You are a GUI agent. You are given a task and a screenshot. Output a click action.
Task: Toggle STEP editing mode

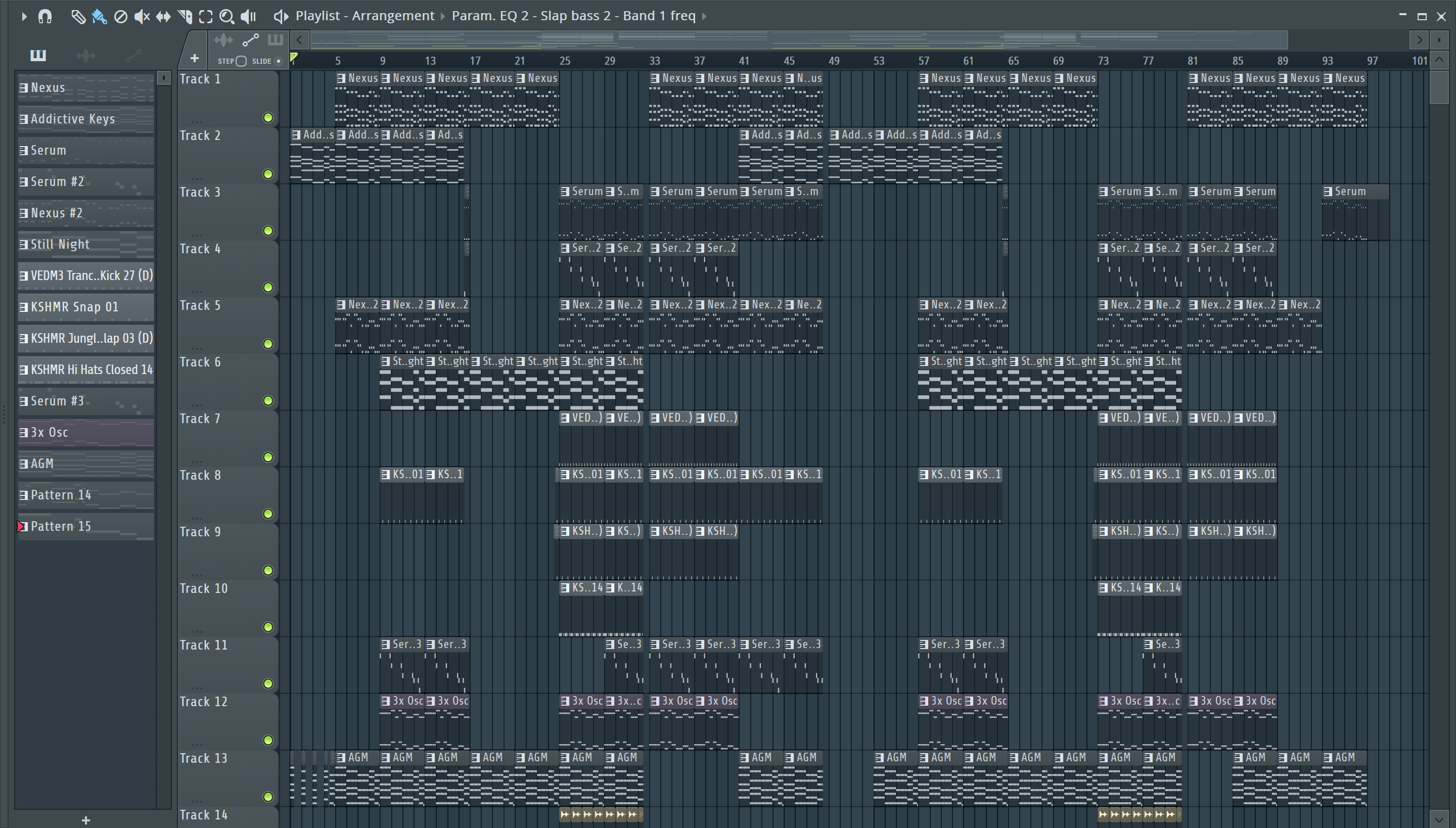tap(241, 61)
